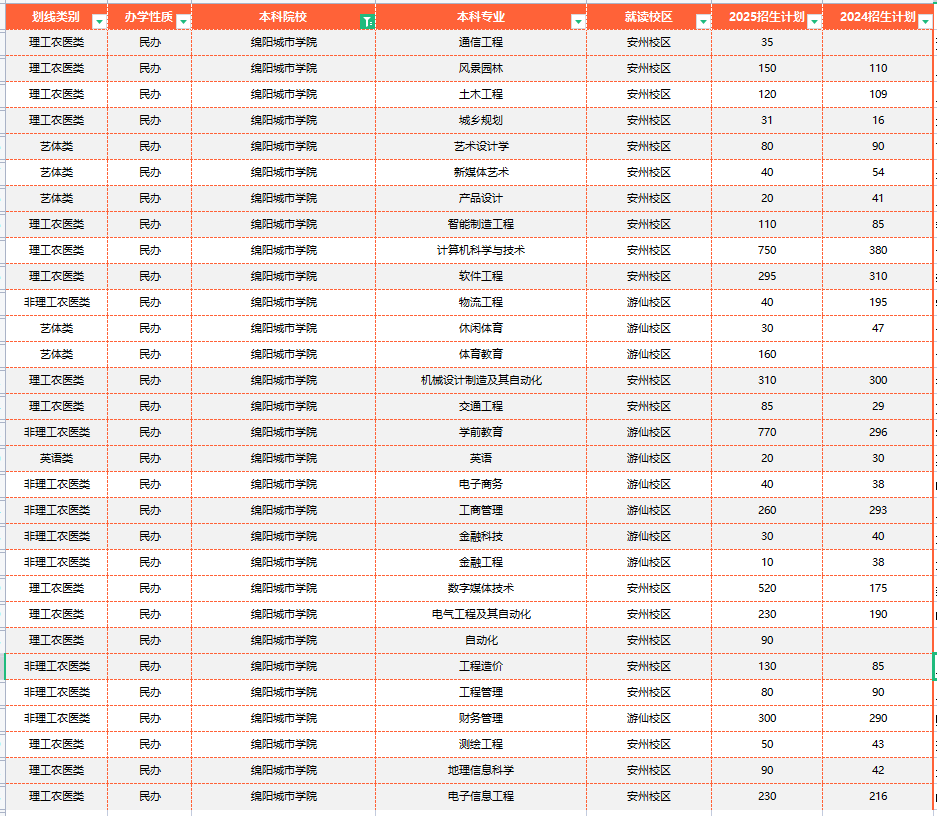937x816 pixels.
Task: Select the 电气工程及其自动化 major cell
Action: point(481,614)
